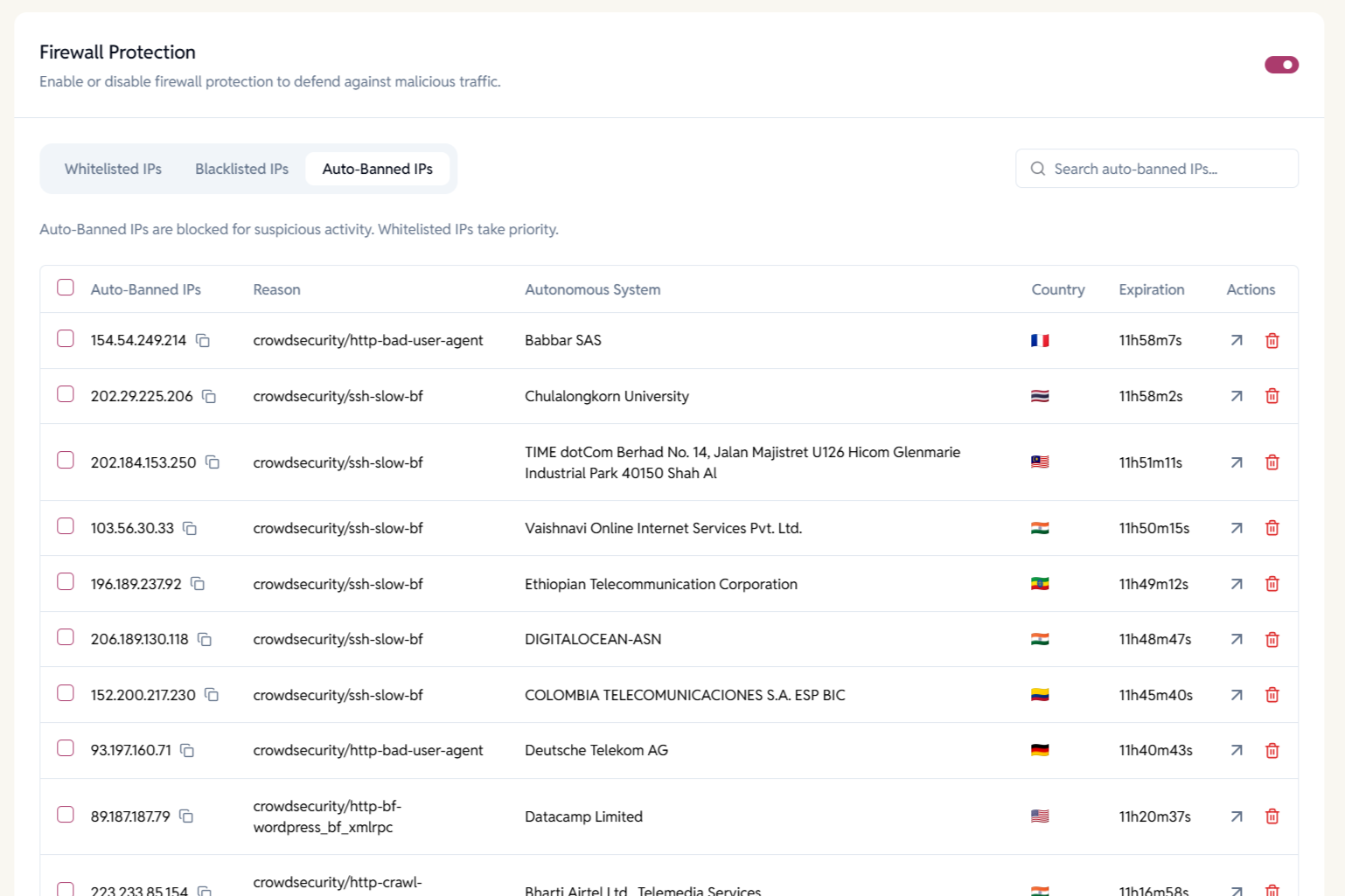Open details arrow for 202.184.153.250
Viewport: 1345px width, 896px height.
1236,462
